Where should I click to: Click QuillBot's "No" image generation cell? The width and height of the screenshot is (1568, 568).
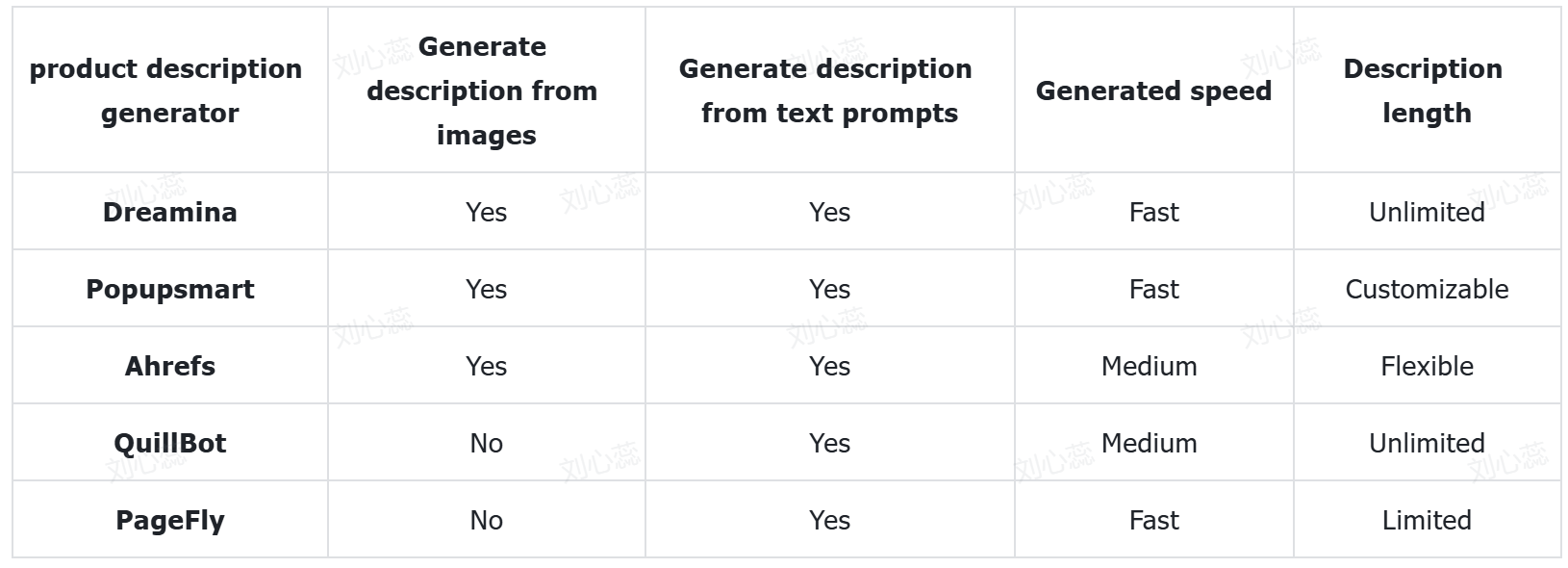point(486,443)
